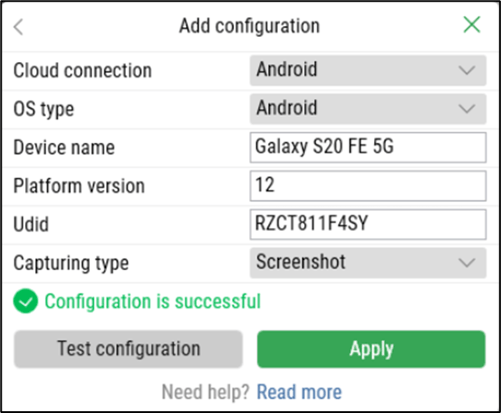Click the OS type chevron arrow
This screenshot has width=501, height=413.
(x=467, y=109)
